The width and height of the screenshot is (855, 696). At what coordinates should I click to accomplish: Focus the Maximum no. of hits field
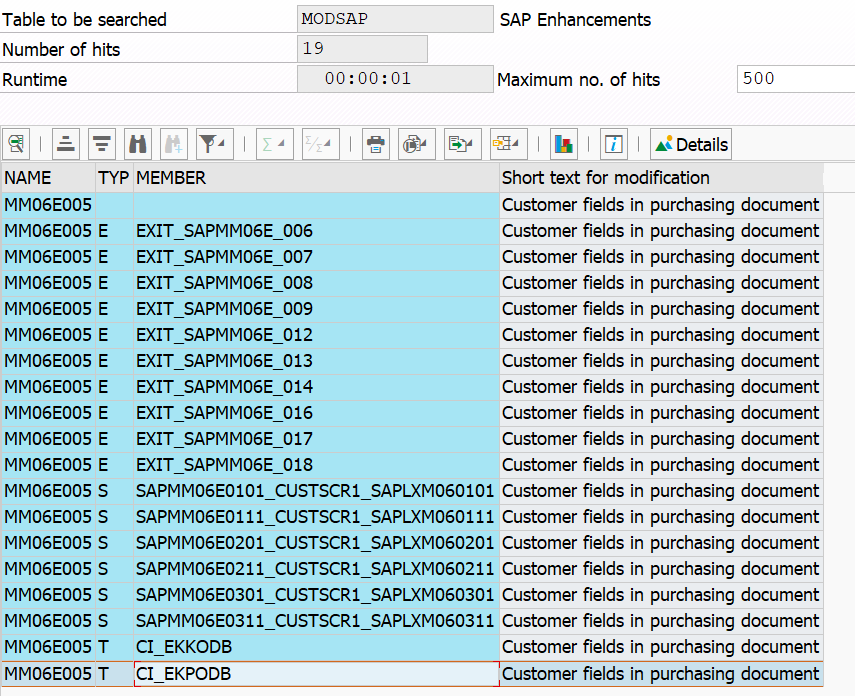796,79
